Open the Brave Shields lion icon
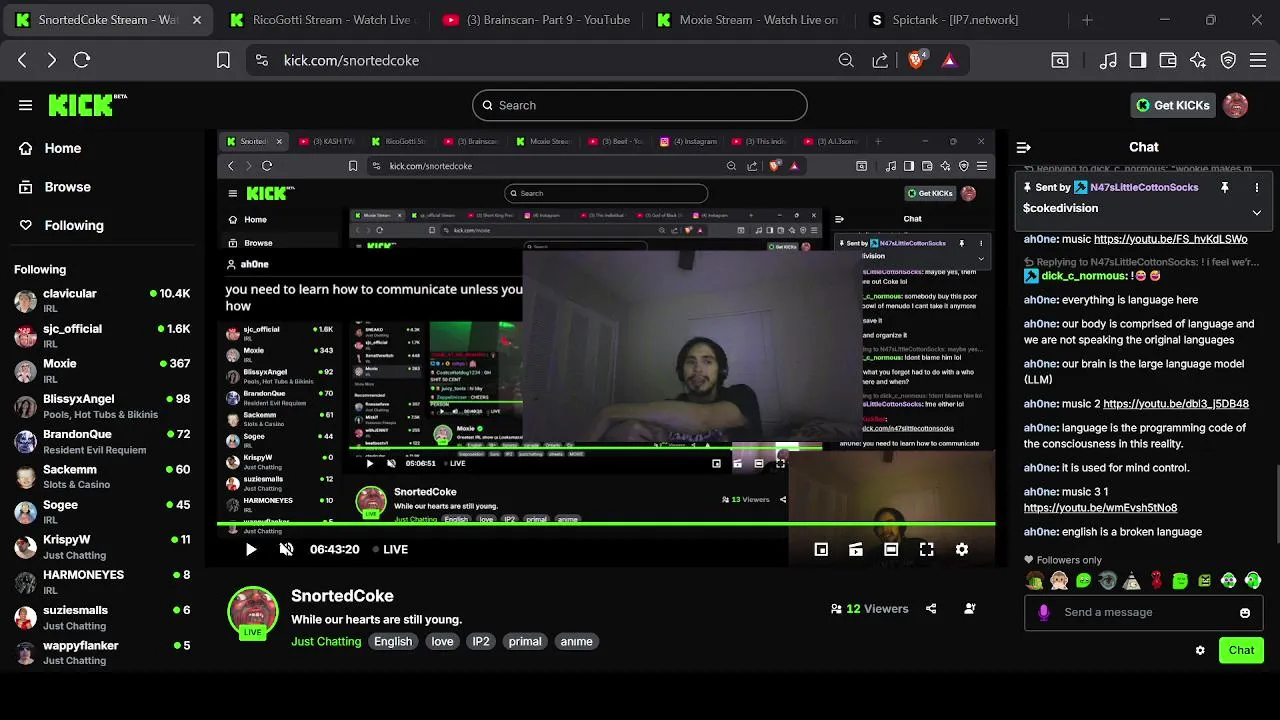The height and width of the screenshot is (720, 1280). [x=916, y=60]
